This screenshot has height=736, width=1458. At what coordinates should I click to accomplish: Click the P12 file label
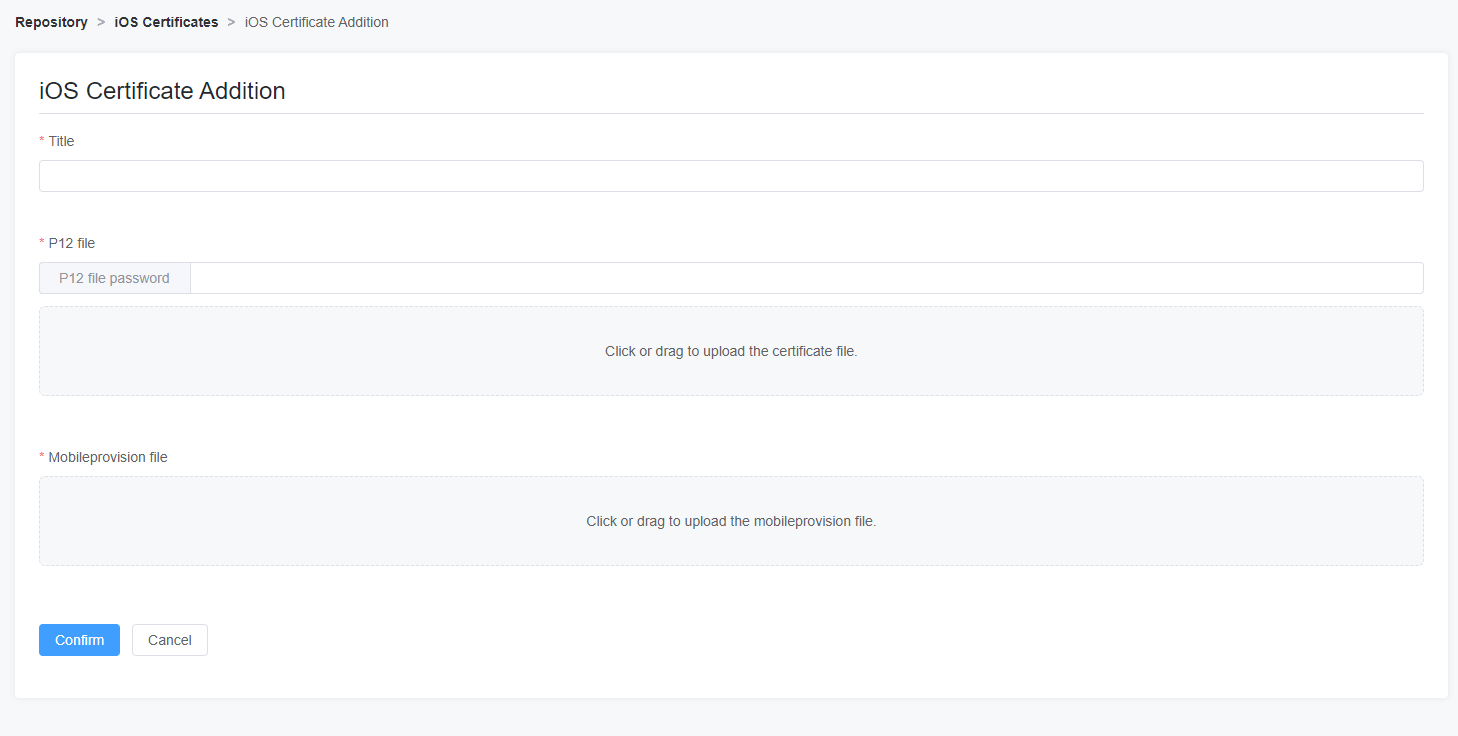(71, 243)
